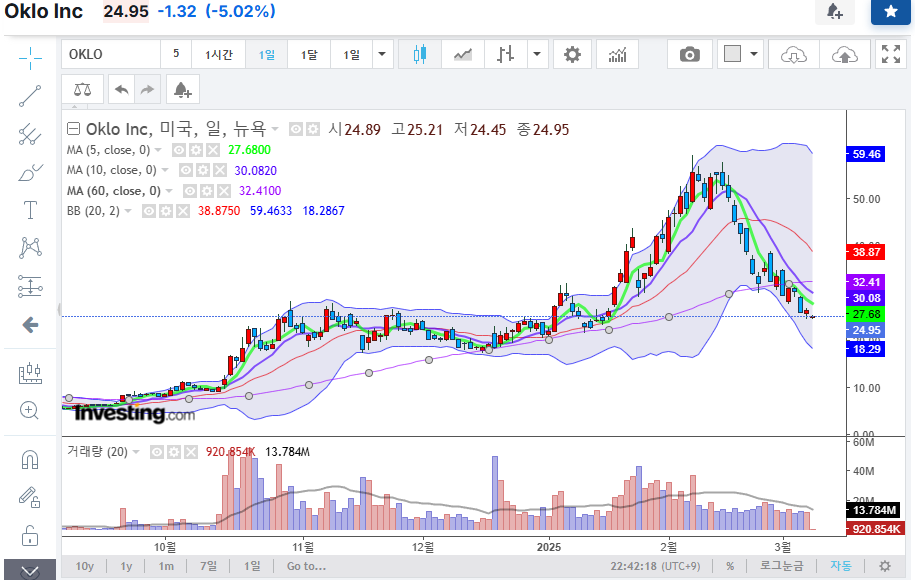Collapse the Oklo Inc legend box

[x=74, y=128]
